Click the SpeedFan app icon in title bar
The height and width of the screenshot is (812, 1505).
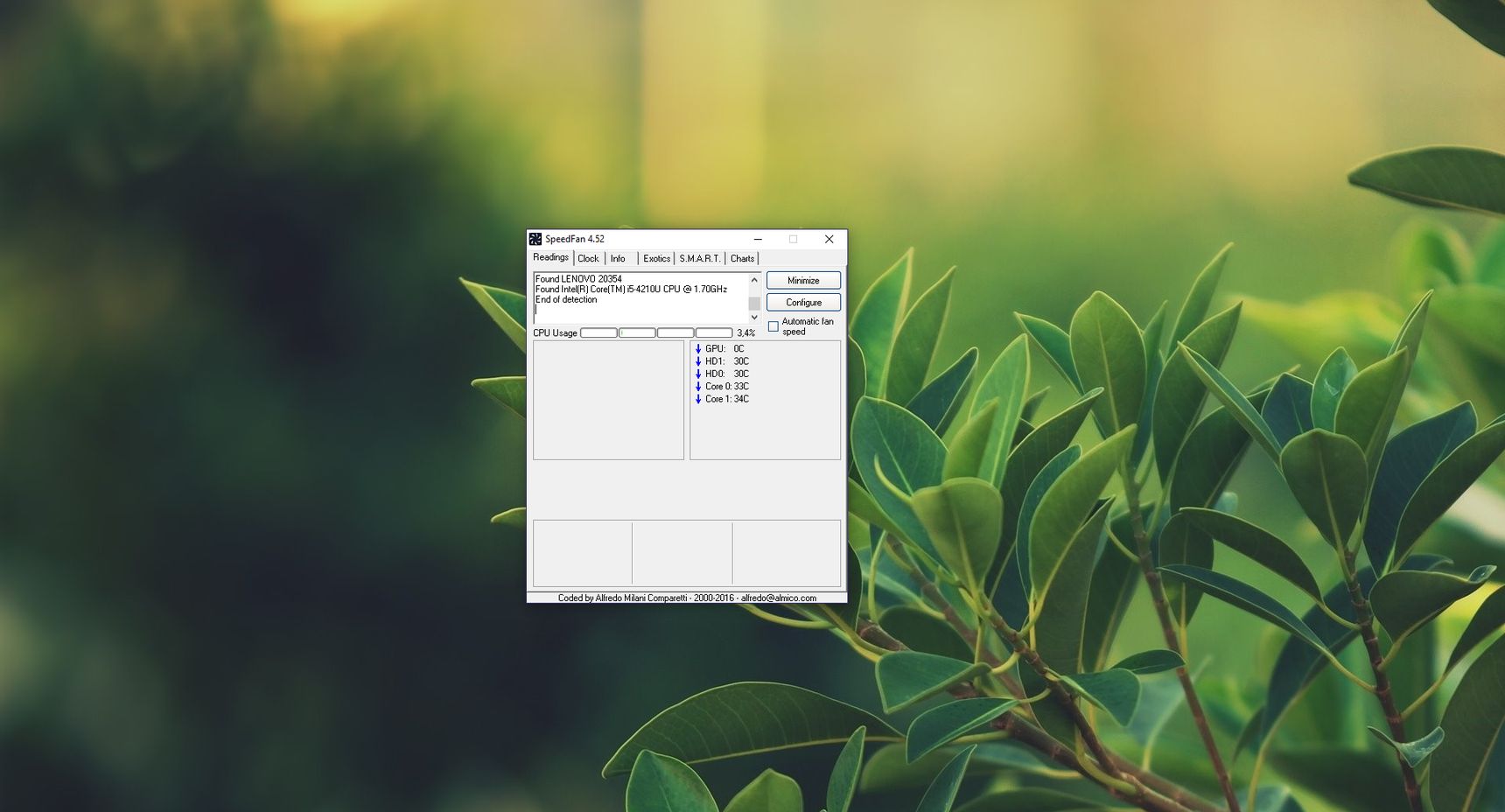[x=535, y=239]
